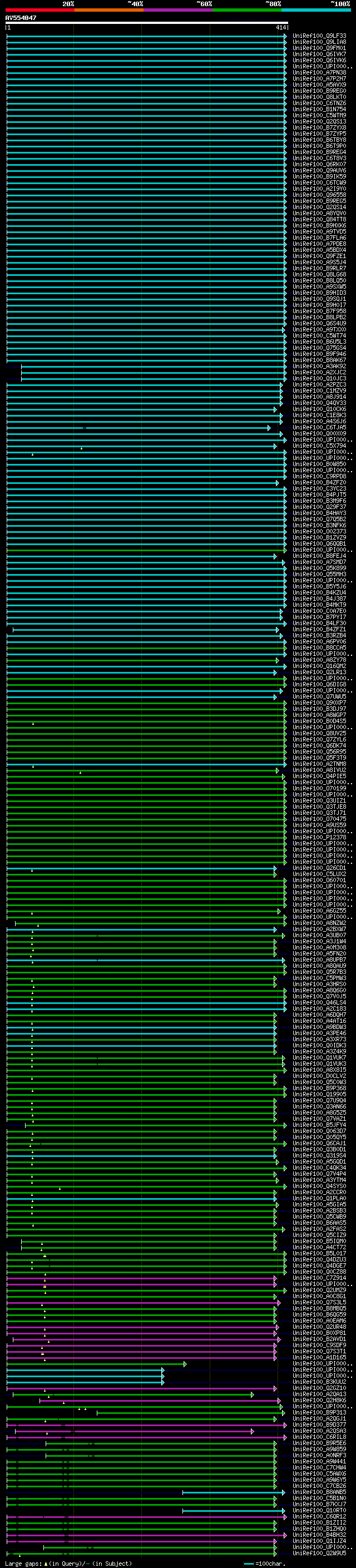Open hit UniRef100_A7PN38
The height and width of the screenshot is (1568, 356).
tap(319, 72)
